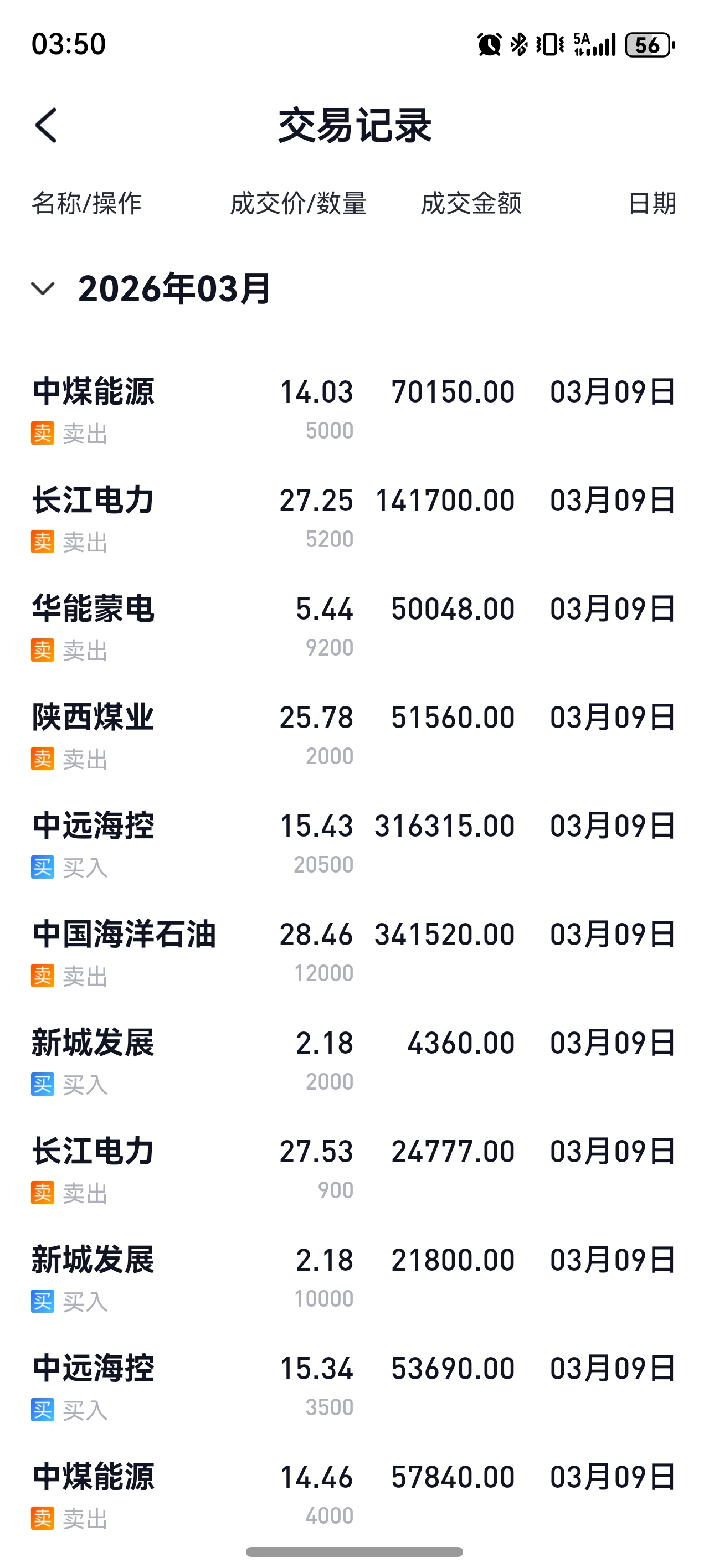Tap the blue 买 badge for 新城发展 2000 shares

pyautogui.click(x=43, y=1084)
